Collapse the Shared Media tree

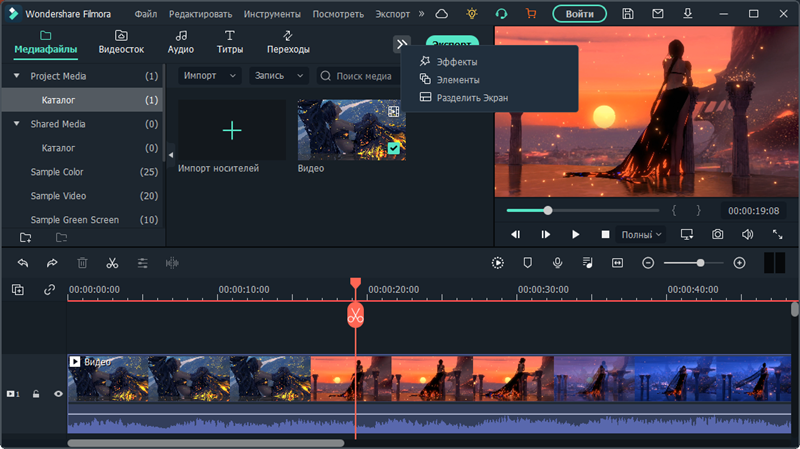pyautogui.click(x=16, y=123)
